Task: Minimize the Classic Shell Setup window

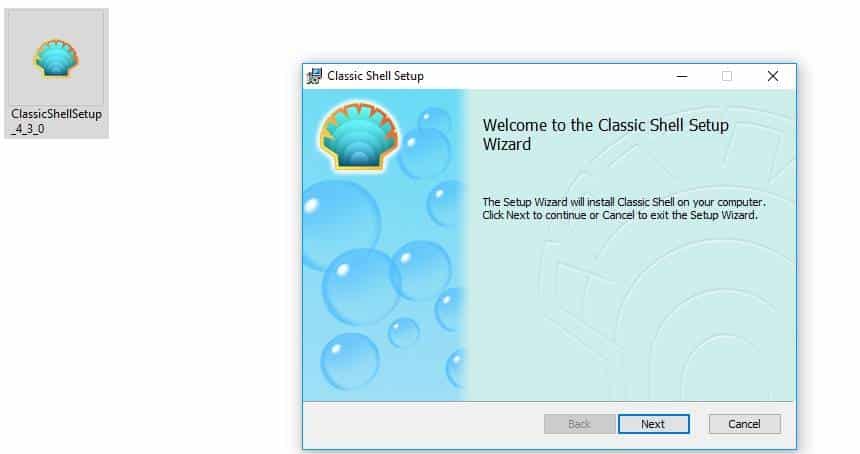Action: tap(682, 76)
